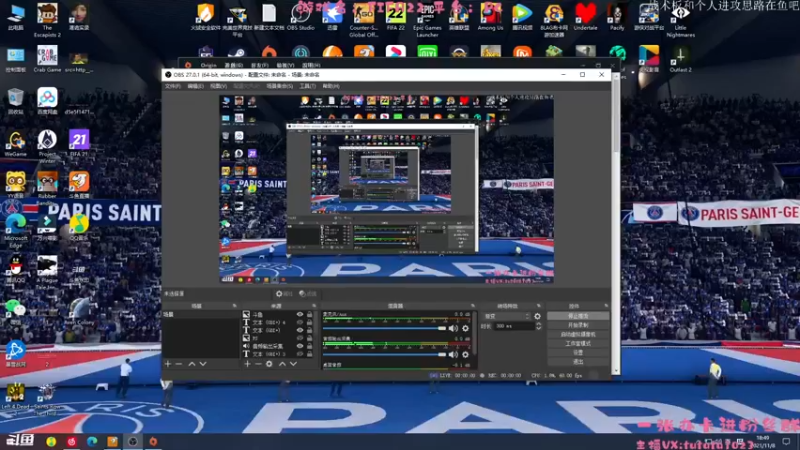Open Counter-Strike Global Offensive desktop shortcut
800x450 pixels.
[363, 20]
